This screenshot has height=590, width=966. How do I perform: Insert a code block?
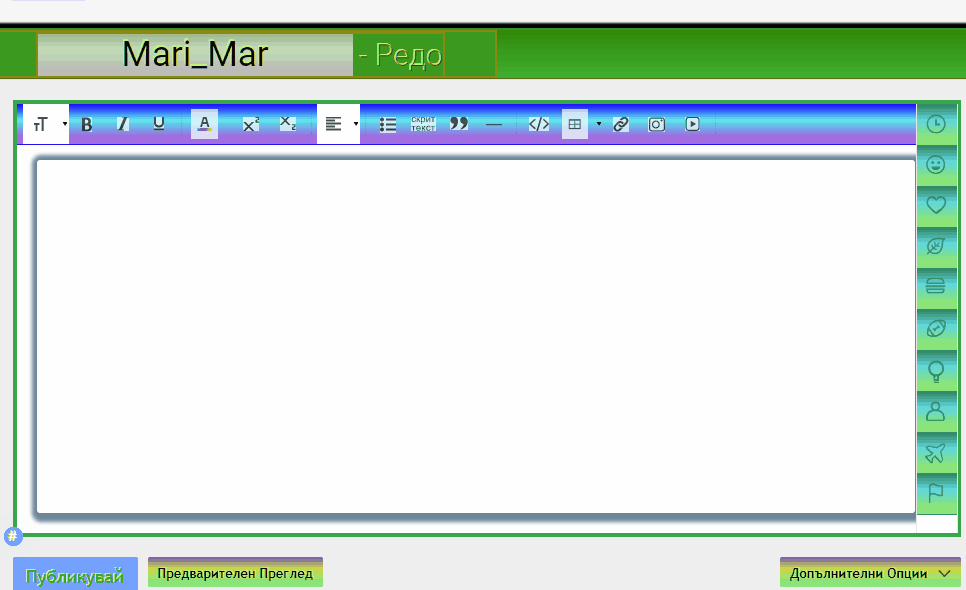click(x=538, y=124)
